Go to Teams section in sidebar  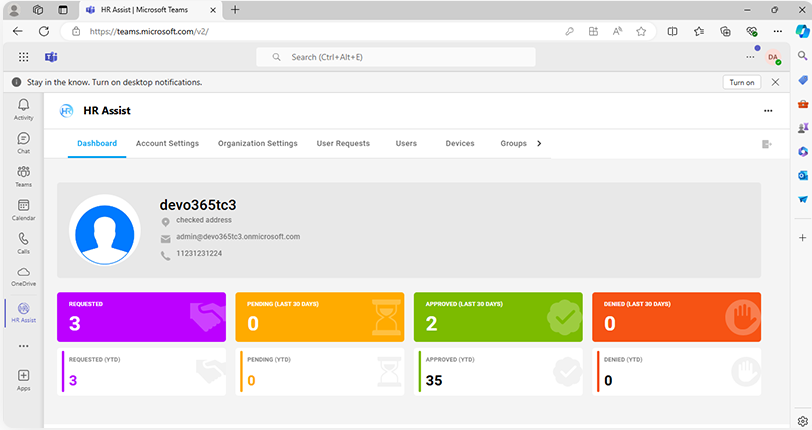[23, 176]
